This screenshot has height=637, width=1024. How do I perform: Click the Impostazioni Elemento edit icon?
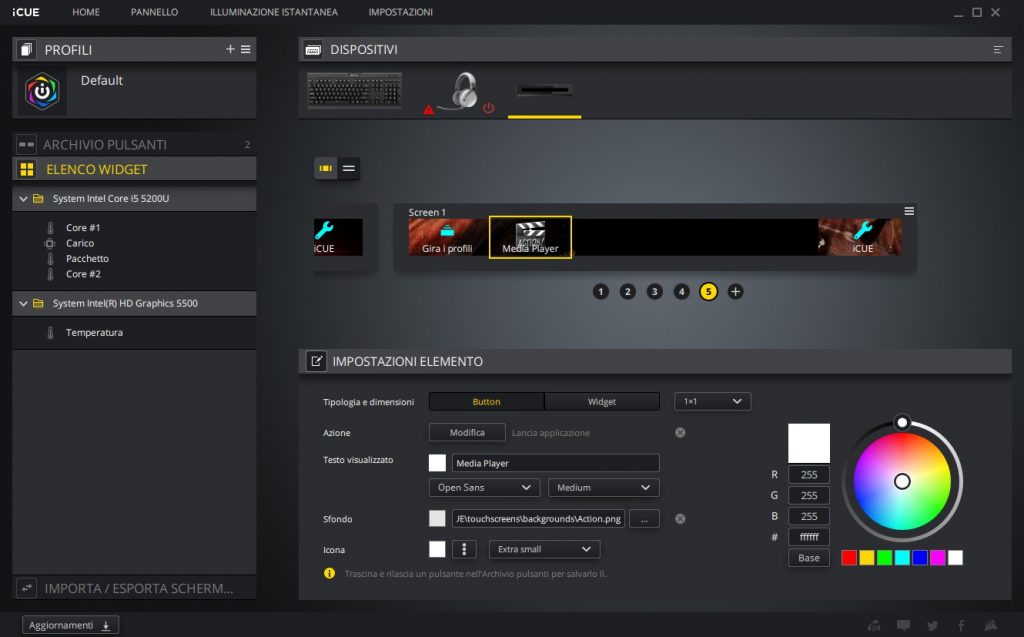tap(317, 361)
